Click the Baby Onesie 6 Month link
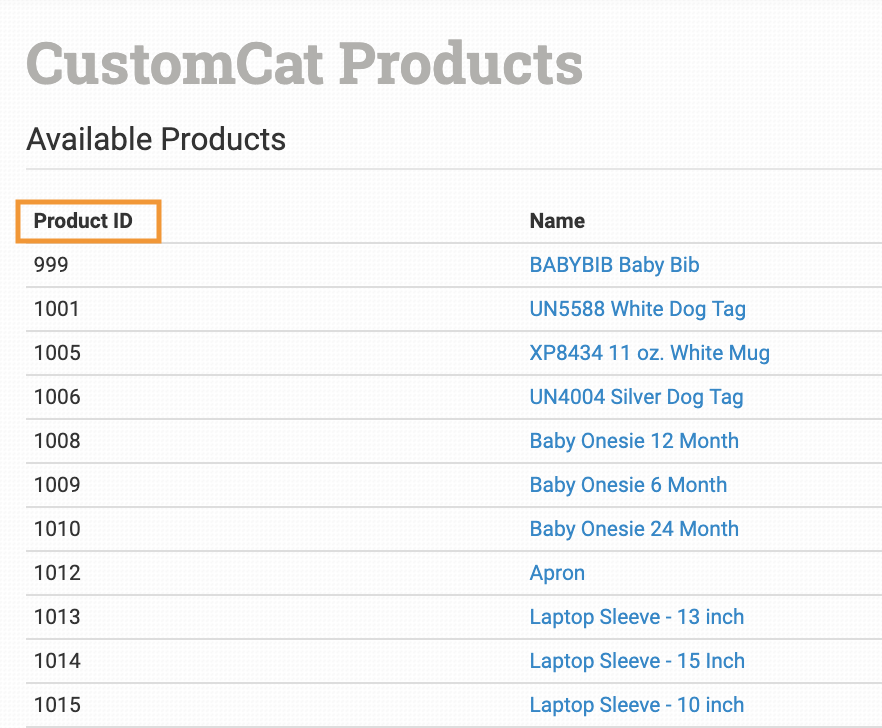 click(628, 485)
